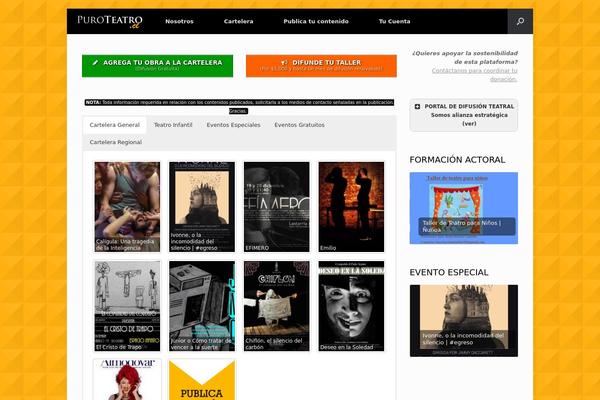Click the Difunde tu taller button
This screenshot has height=400, width=600.
click(x=321, y=65)
